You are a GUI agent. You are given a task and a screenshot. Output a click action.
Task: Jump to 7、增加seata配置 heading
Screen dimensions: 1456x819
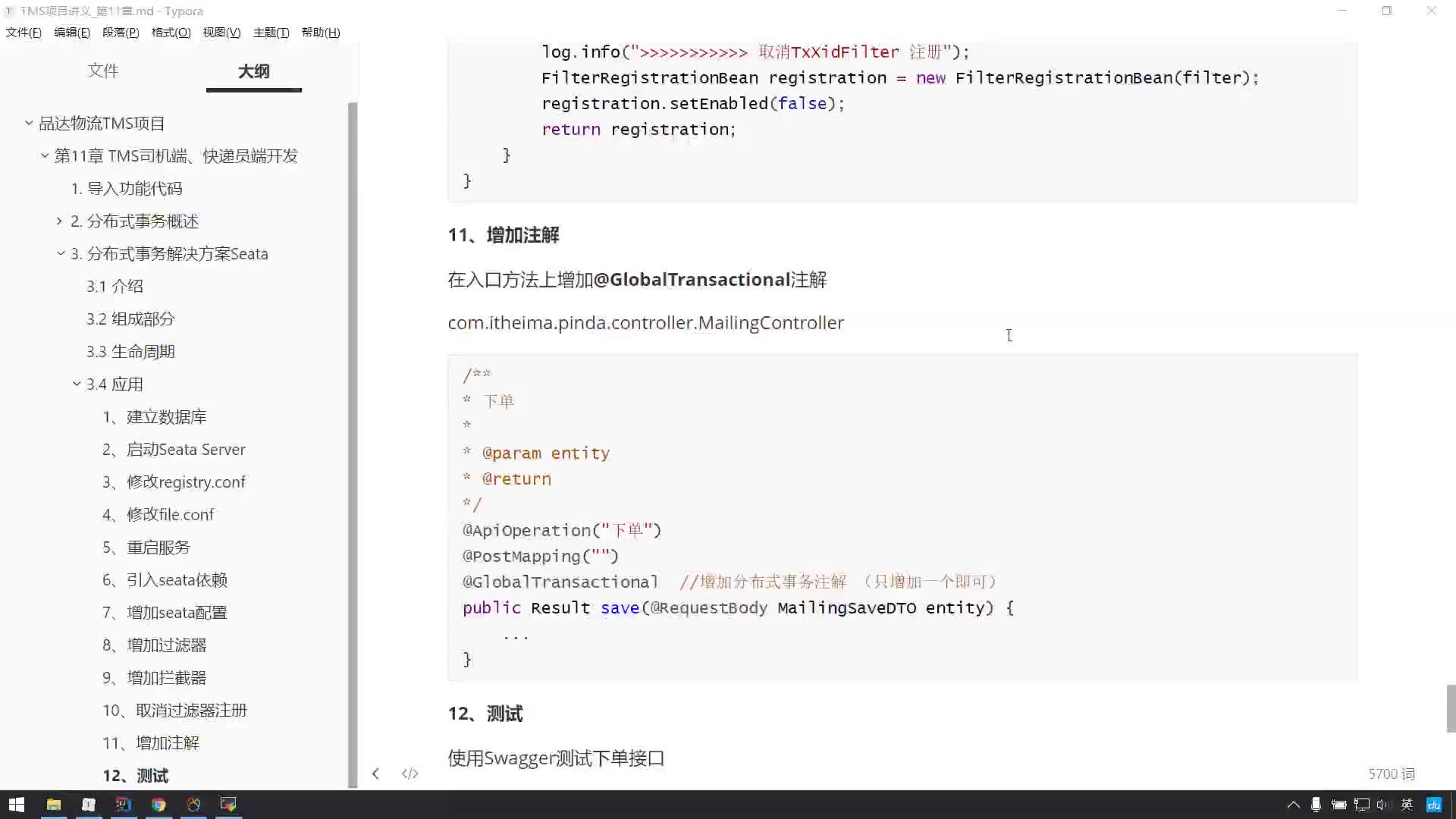click(x=165, y=612)
